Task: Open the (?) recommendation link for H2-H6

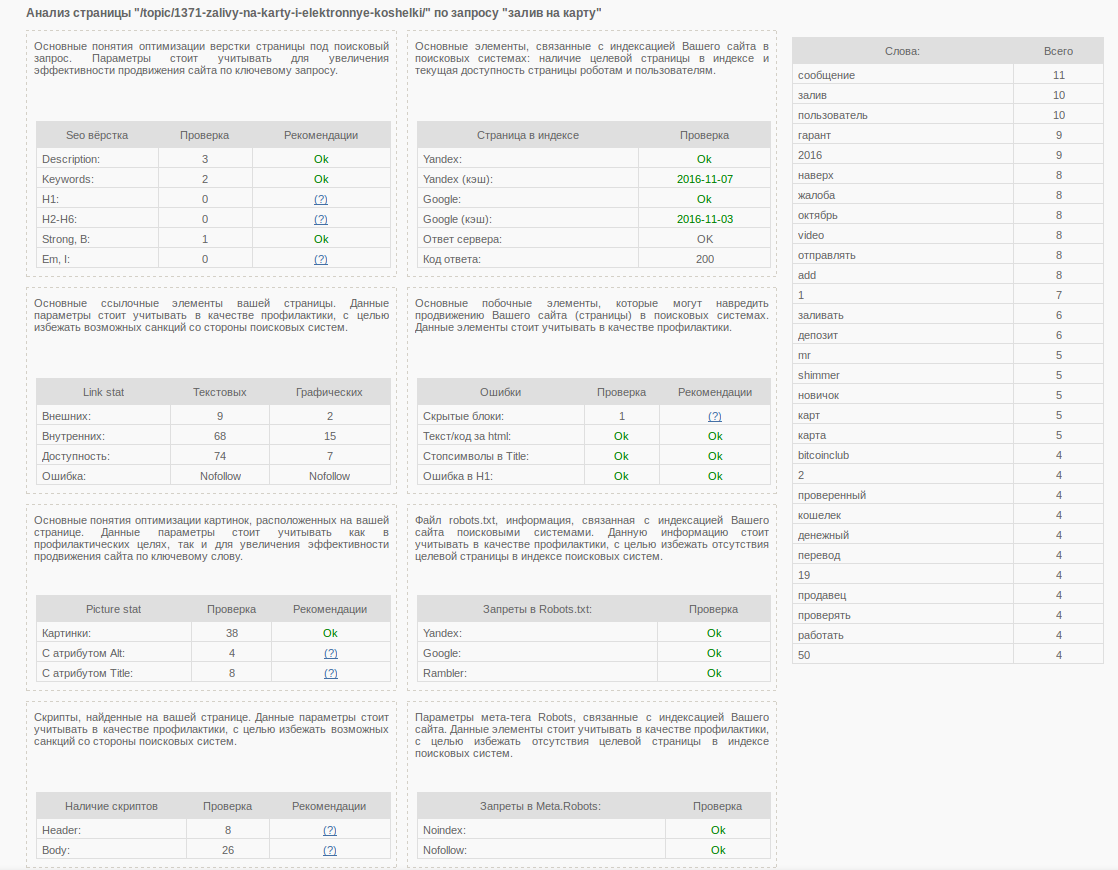Action: point(321,219)
